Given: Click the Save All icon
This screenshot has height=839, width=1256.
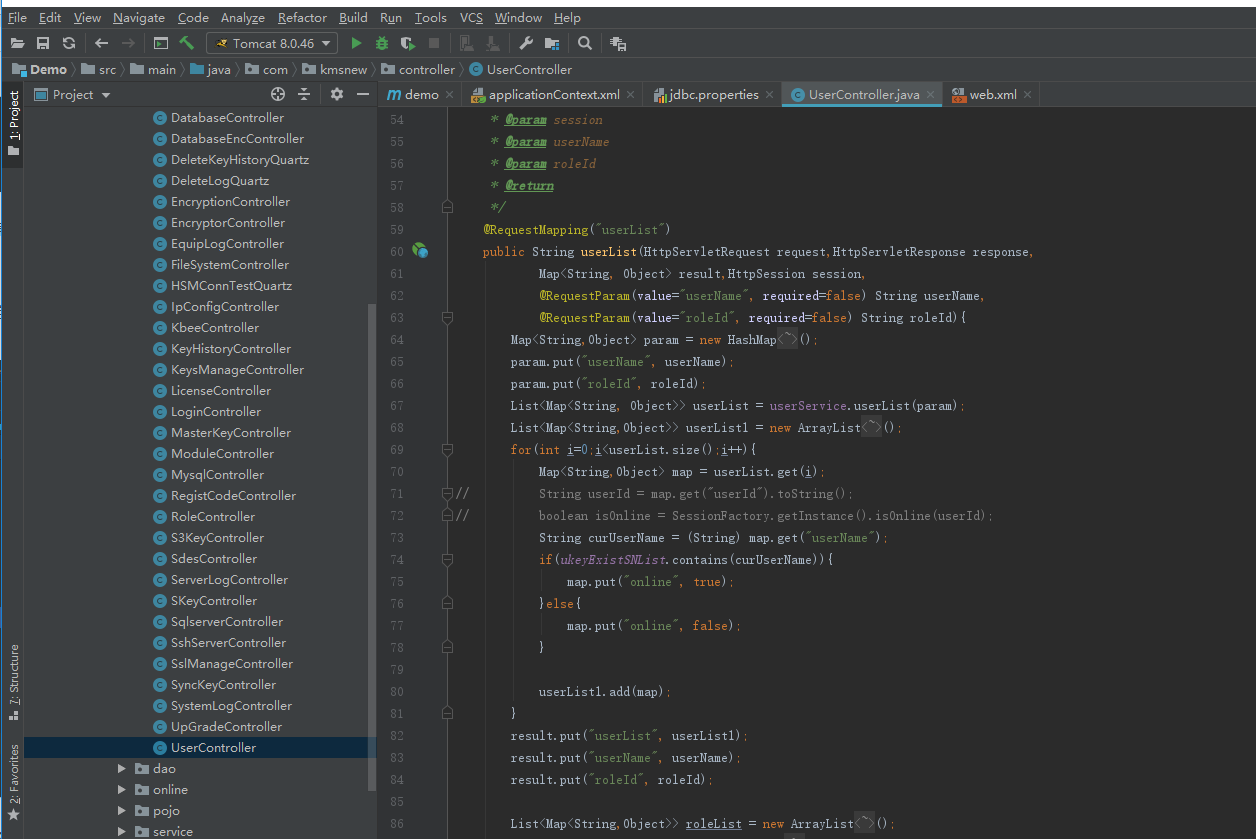Looking at the screenshot, I should click(x=43, y=43).
